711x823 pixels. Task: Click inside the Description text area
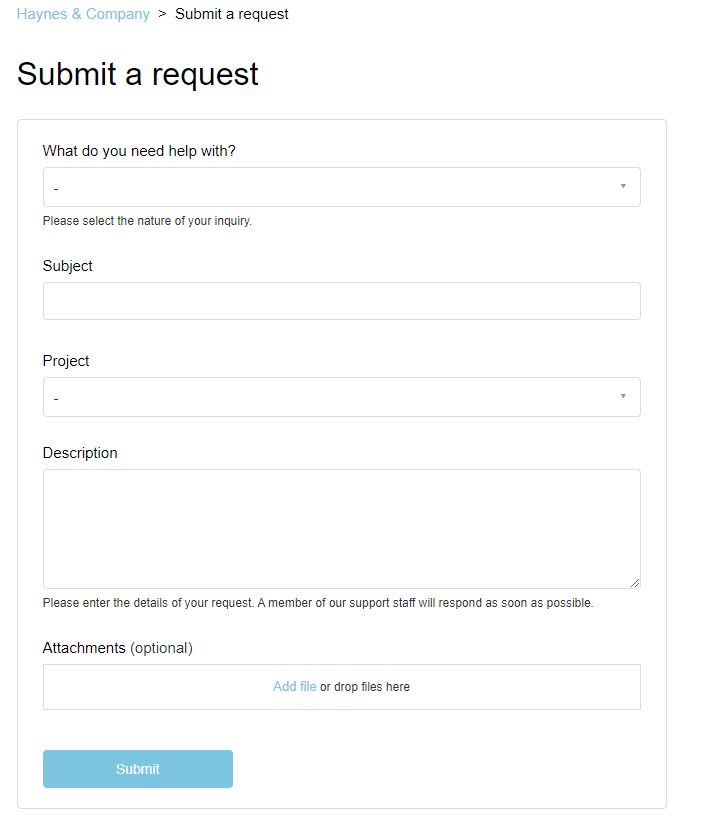point(341,528)
